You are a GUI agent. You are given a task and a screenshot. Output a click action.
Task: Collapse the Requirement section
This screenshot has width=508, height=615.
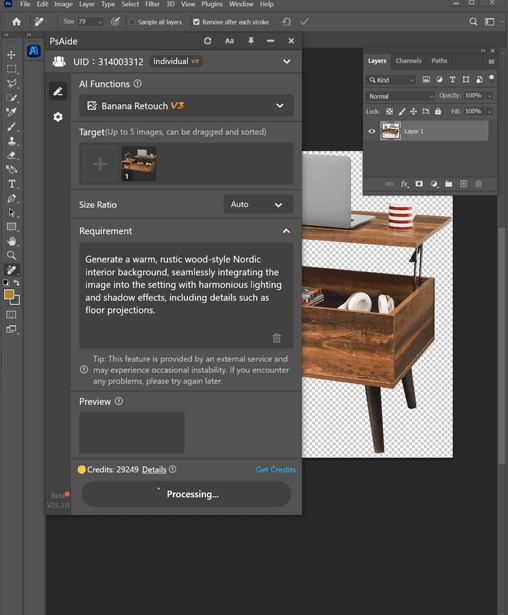pyautogui.click(x=286, y=231)
